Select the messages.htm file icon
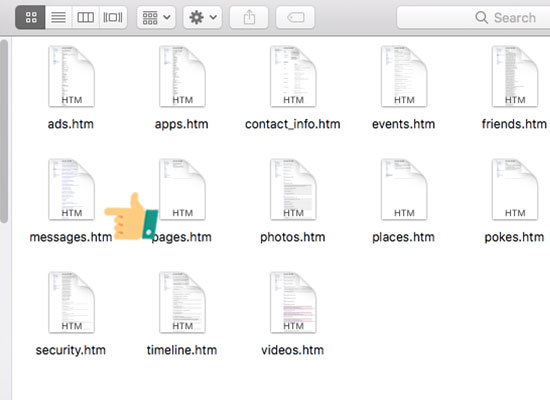This screenshot has width=550, height=400. click(72, 189)
